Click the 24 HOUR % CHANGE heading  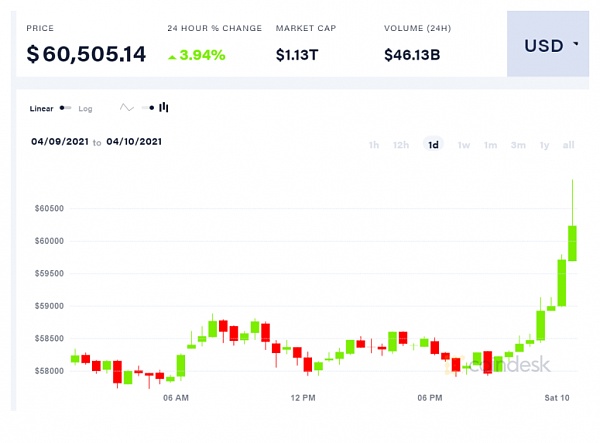(x=215, y=28)
